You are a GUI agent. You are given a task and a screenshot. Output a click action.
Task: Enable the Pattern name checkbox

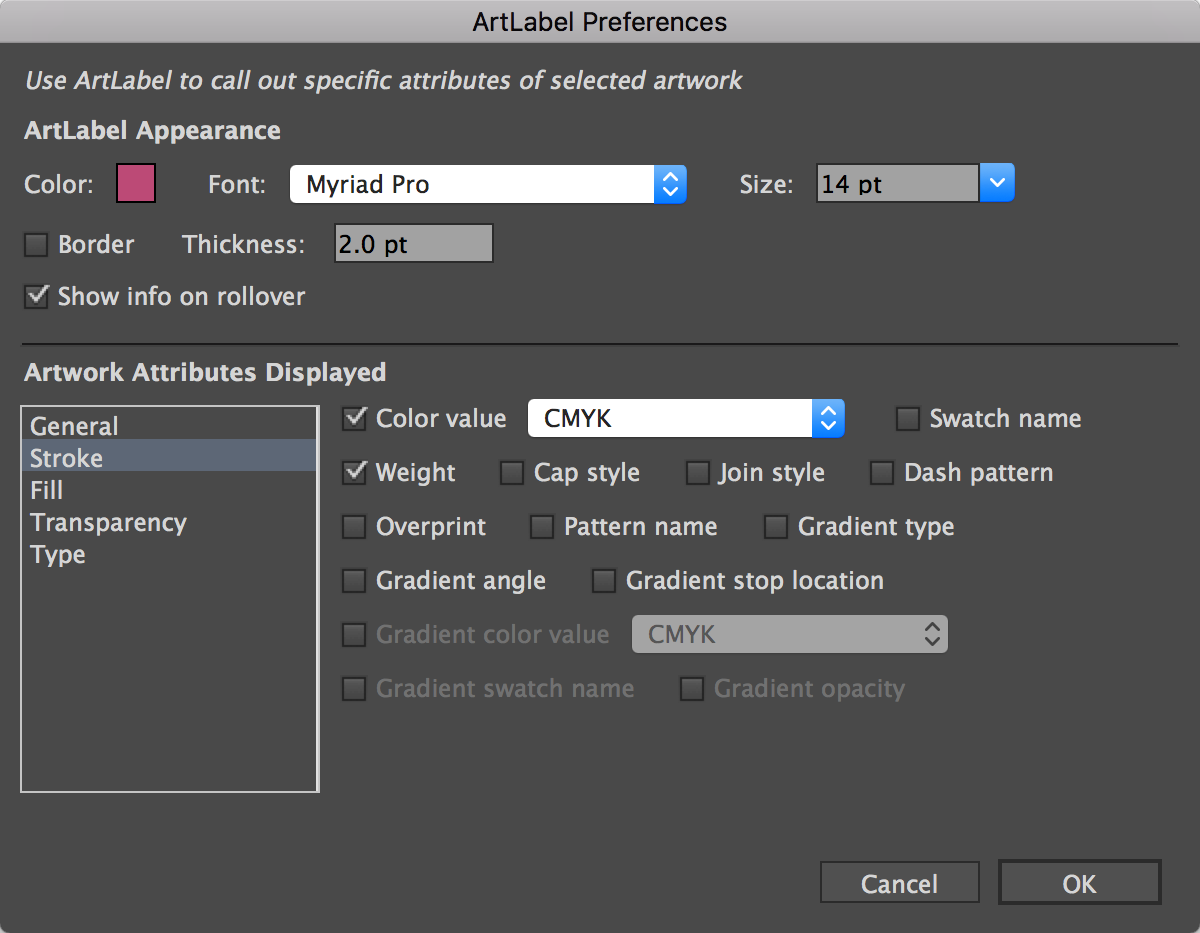[541, 527]
